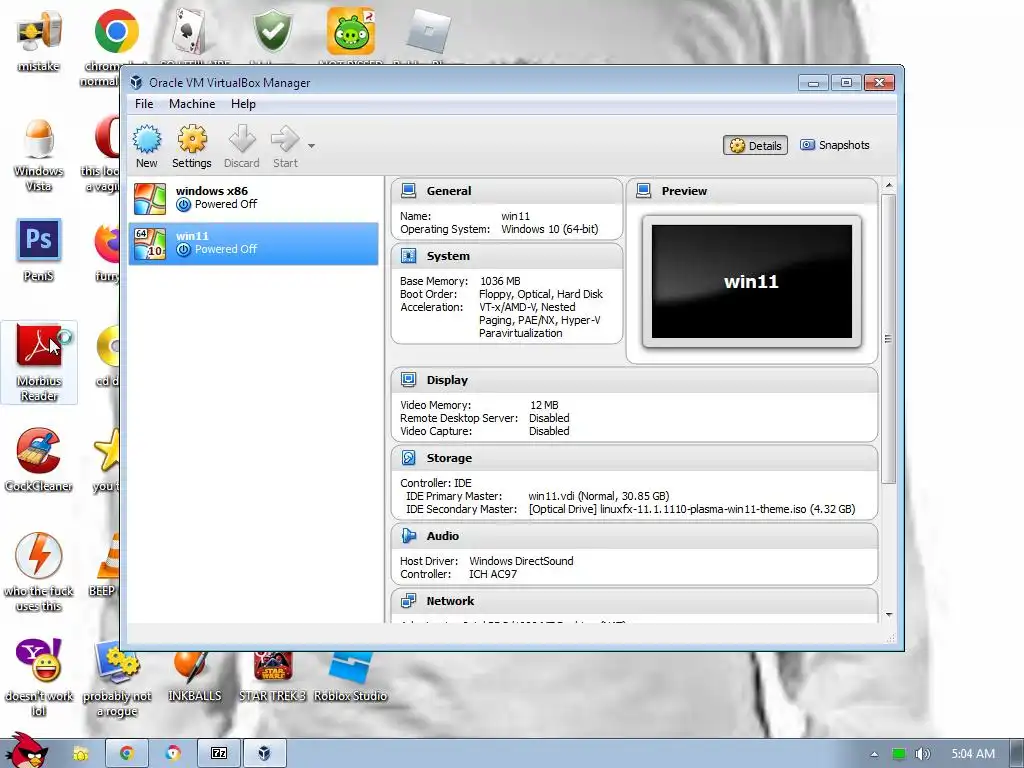This screenshot has width=1024, height=768.
Task: Open the Help menu
Action: 243,104
